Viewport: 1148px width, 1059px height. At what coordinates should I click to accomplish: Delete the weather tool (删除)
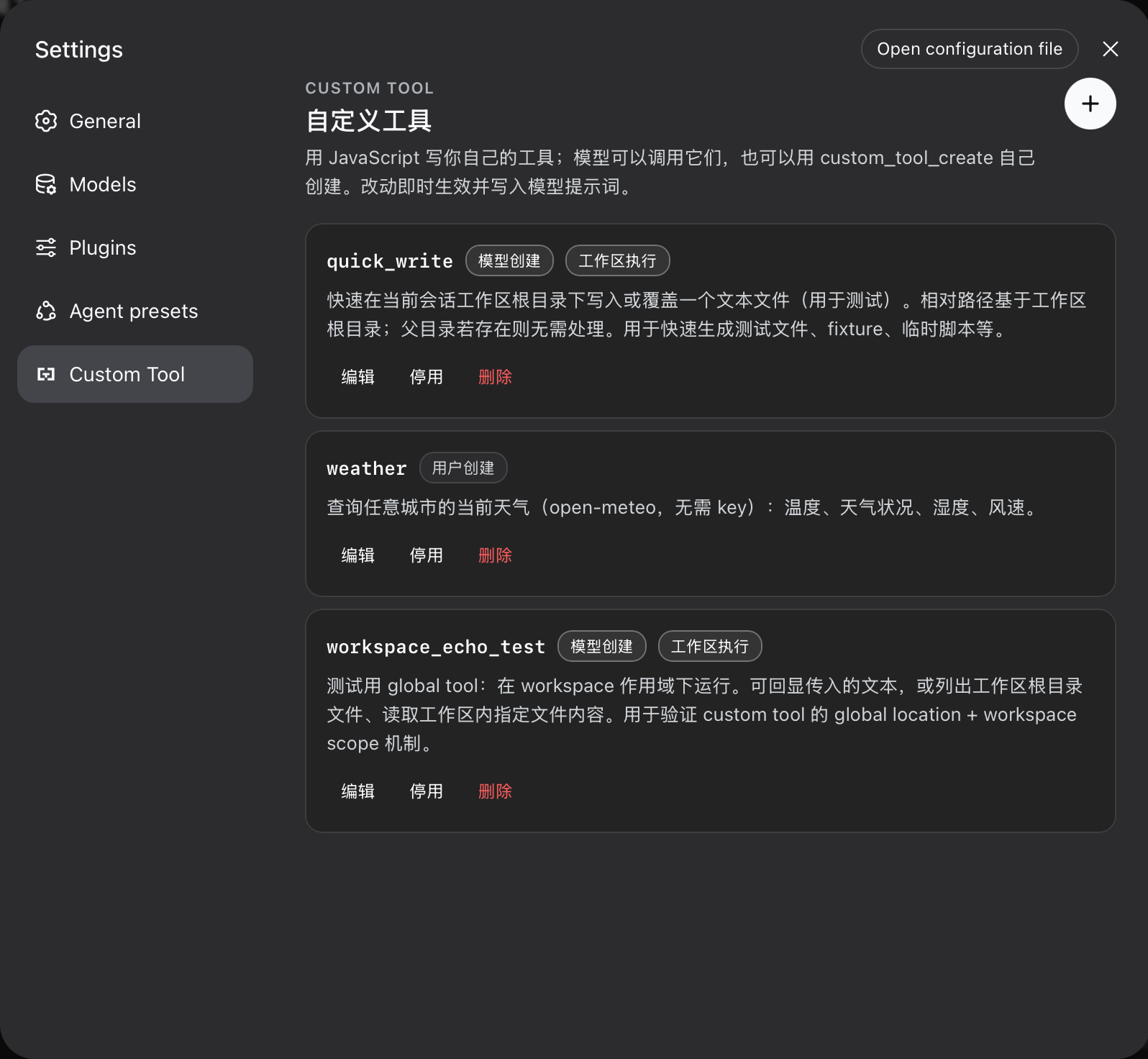coord(496,555)
